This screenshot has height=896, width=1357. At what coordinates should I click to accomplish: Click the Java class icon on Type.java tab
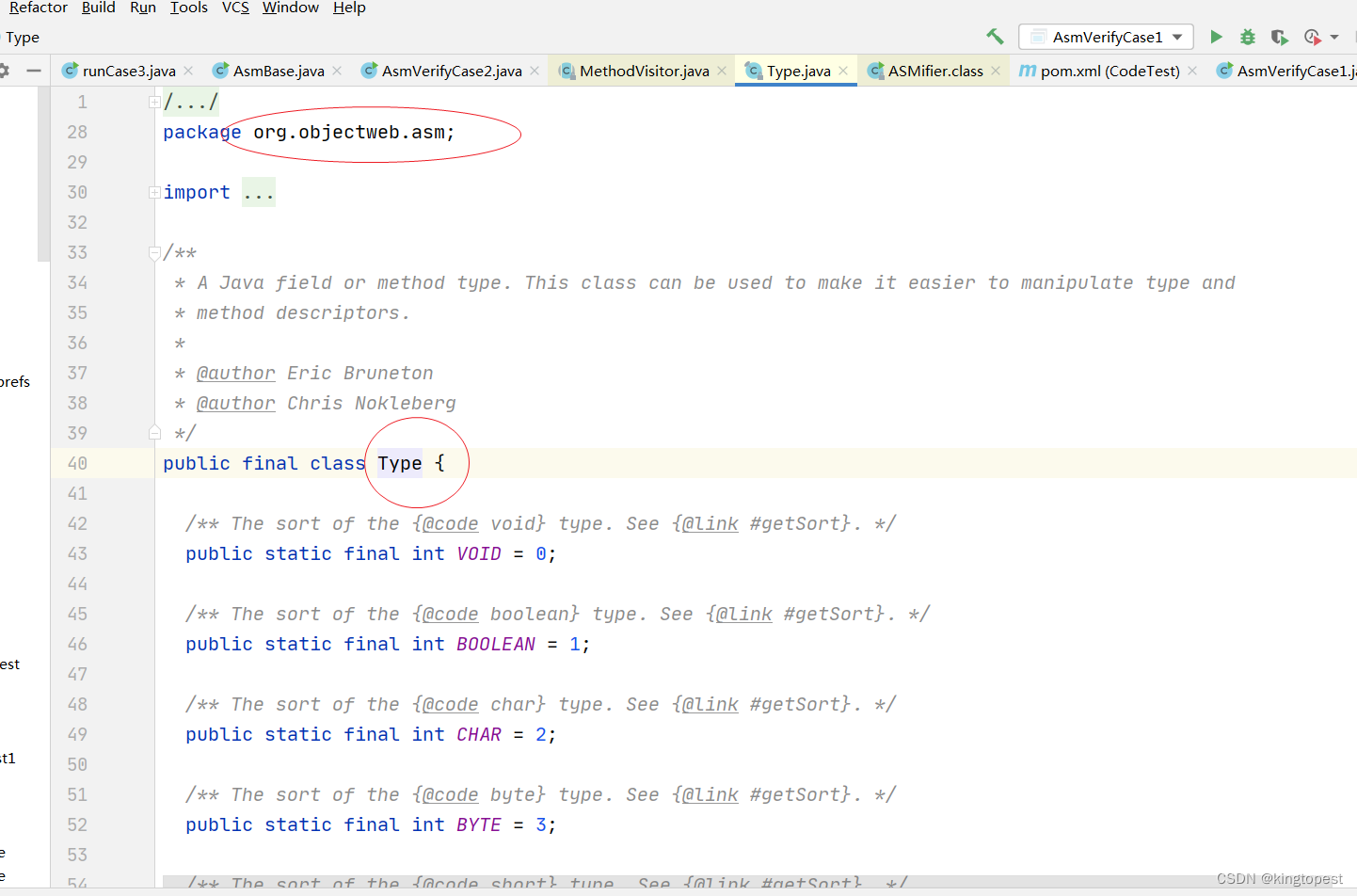pyautogui.click(x=754, y=70)
